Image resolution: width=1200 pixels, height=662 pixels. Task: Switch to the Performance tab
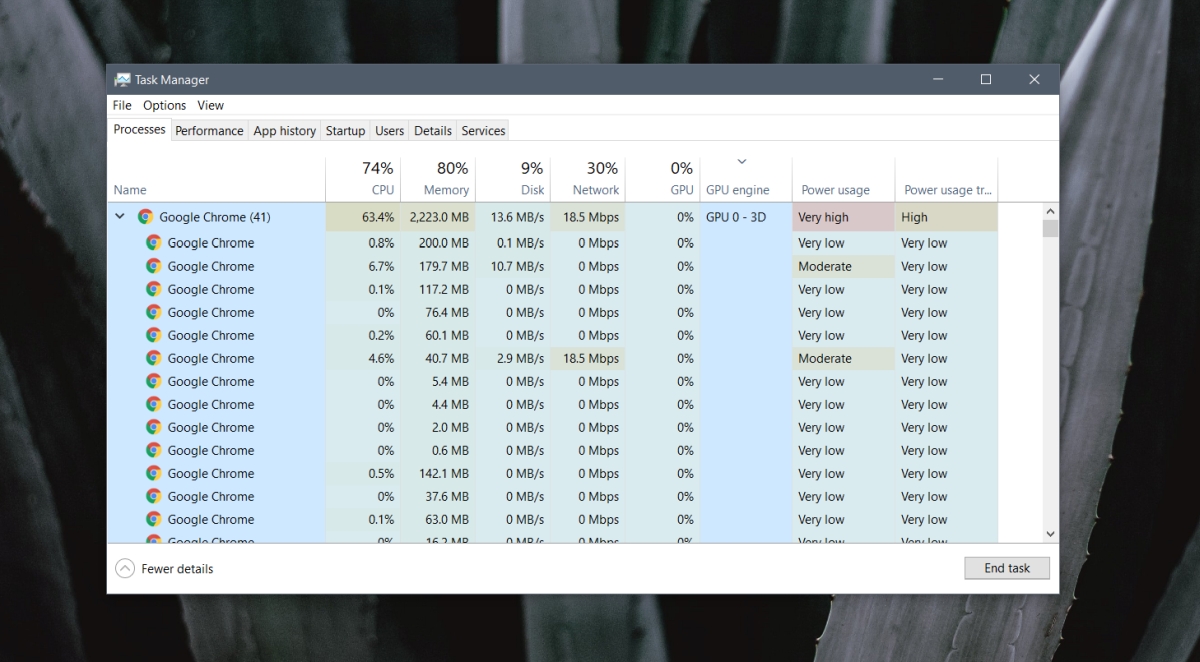pos(209,130)
